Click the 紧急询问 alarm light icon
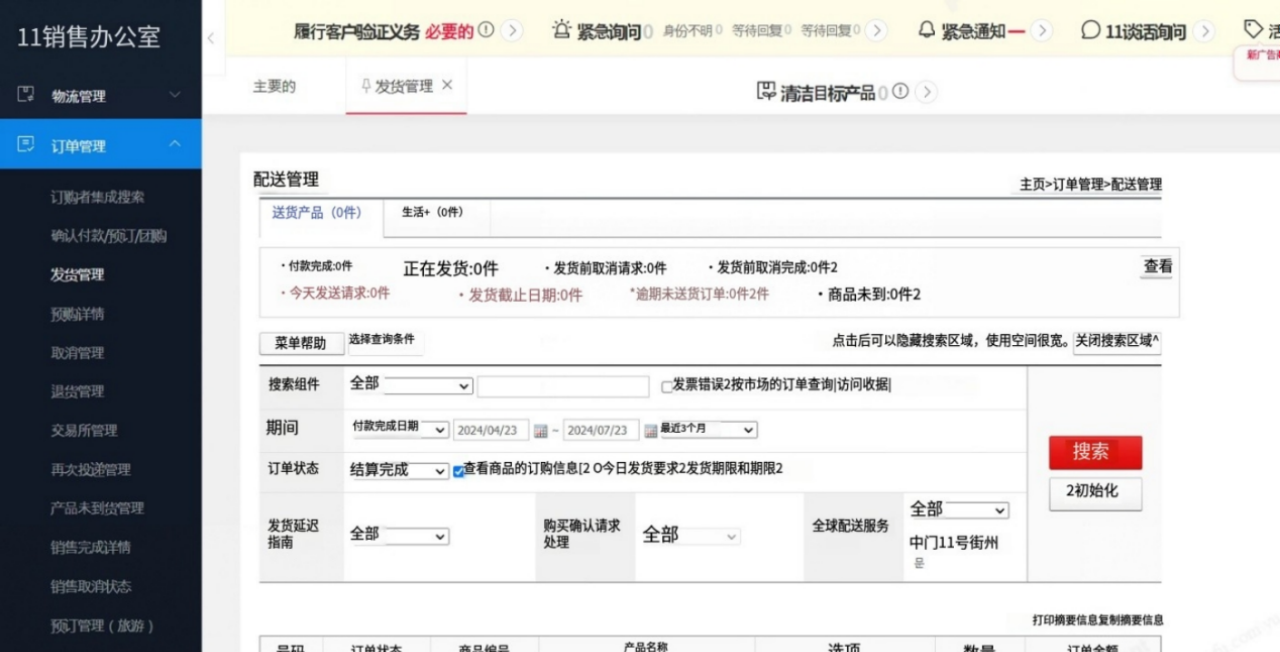1280x652 pixels. point(562,30)
